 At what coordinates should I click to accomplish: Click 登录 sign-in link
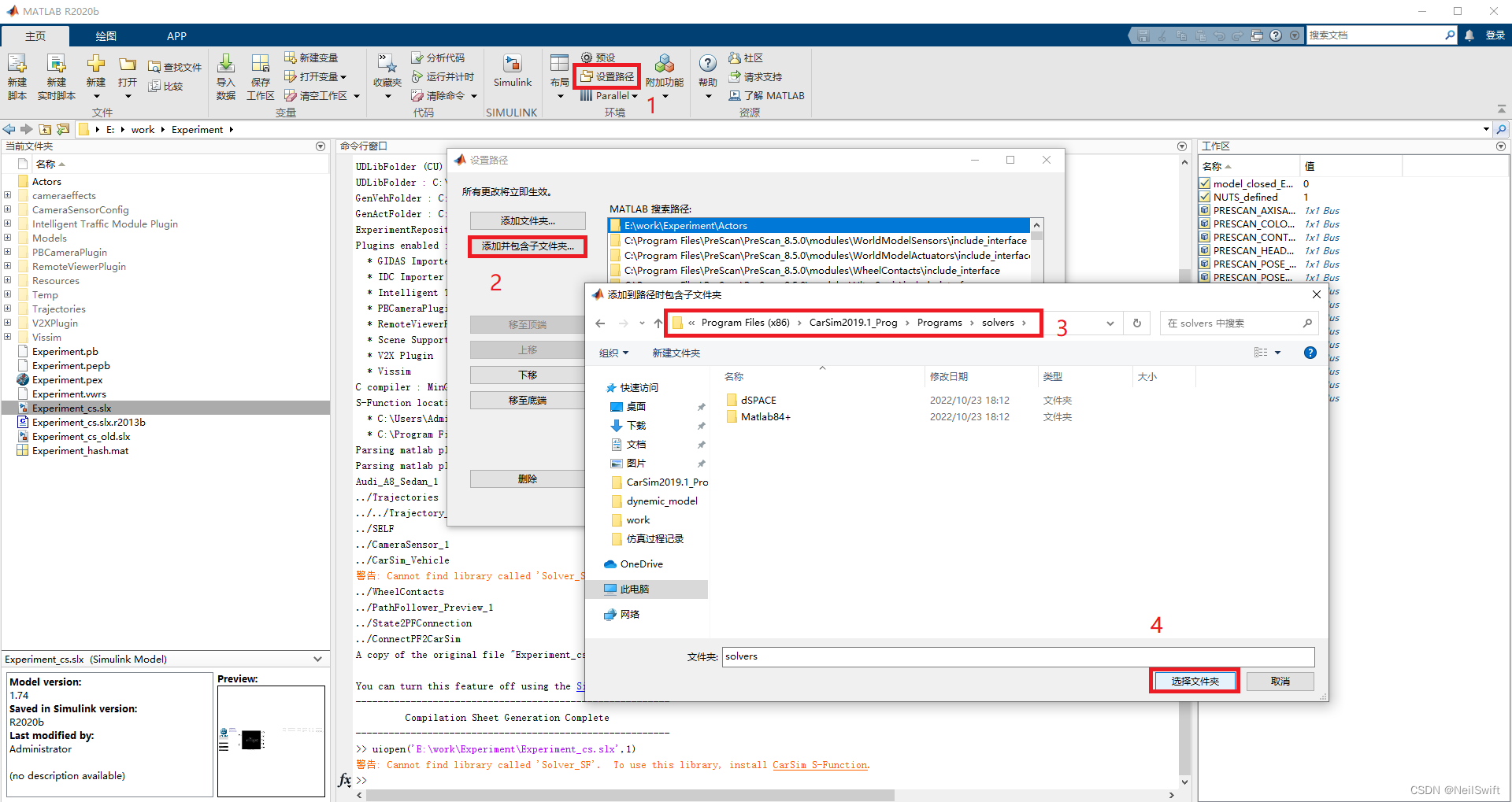coord(1495,35)
